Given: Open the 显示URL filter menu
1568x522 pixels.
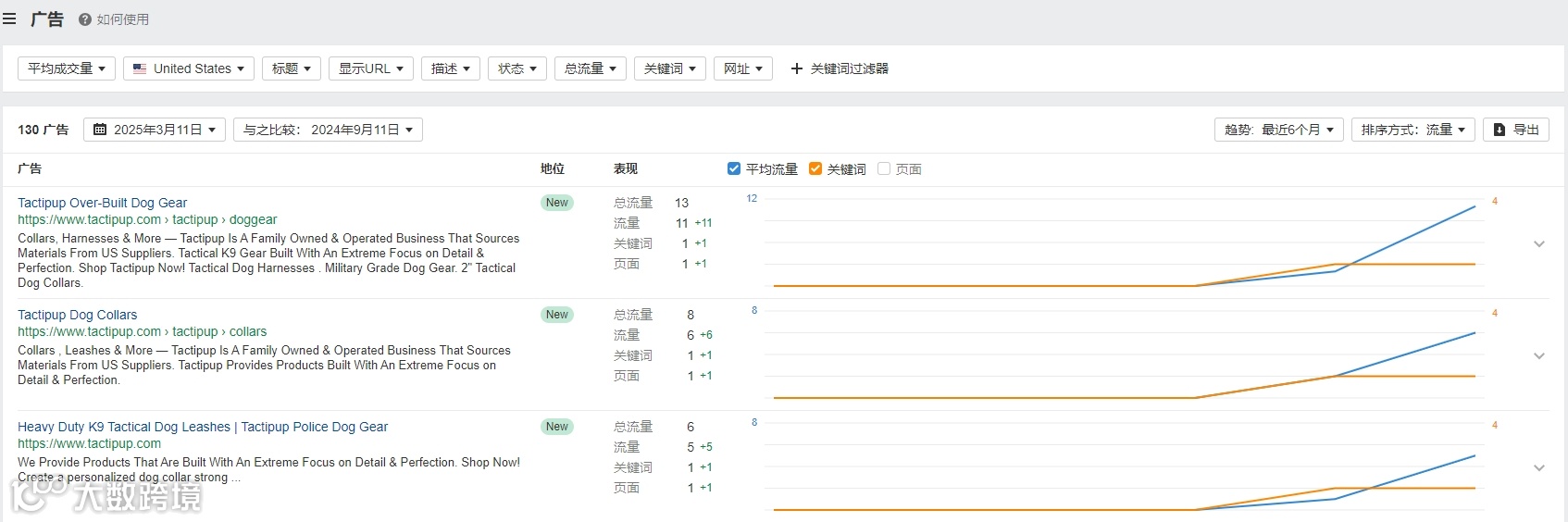Looking at the screenshot, I should click(x=371, y=68).
